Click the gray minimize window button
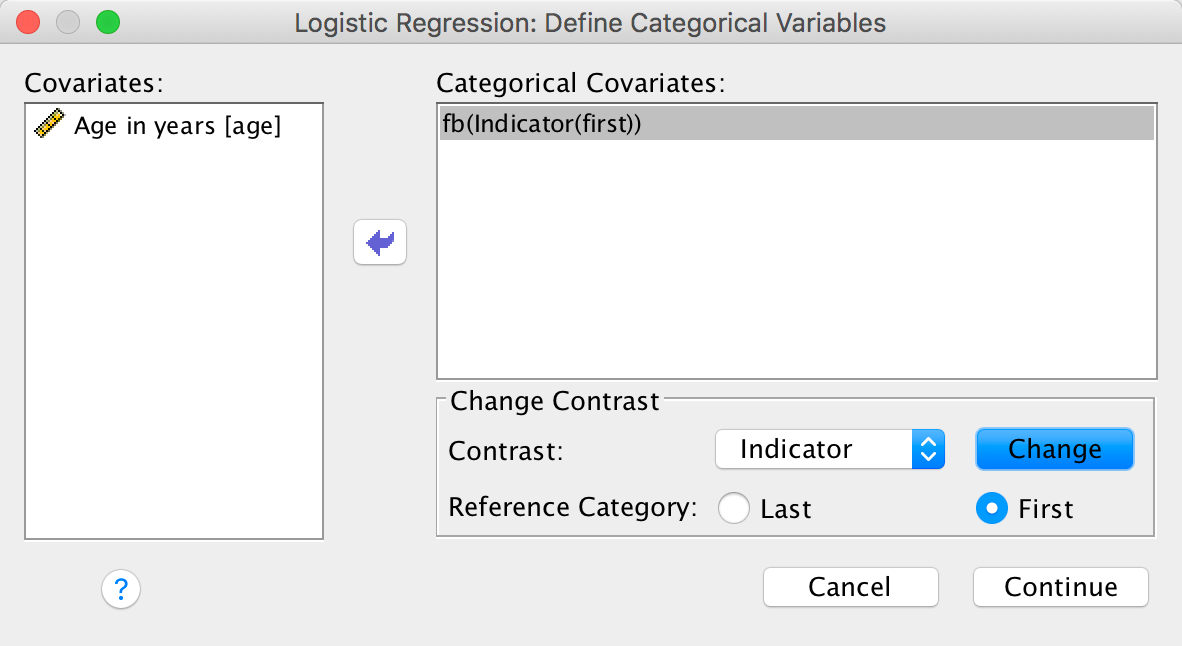The width and height of the screenshot is (1182, 646). click(68, 22)
